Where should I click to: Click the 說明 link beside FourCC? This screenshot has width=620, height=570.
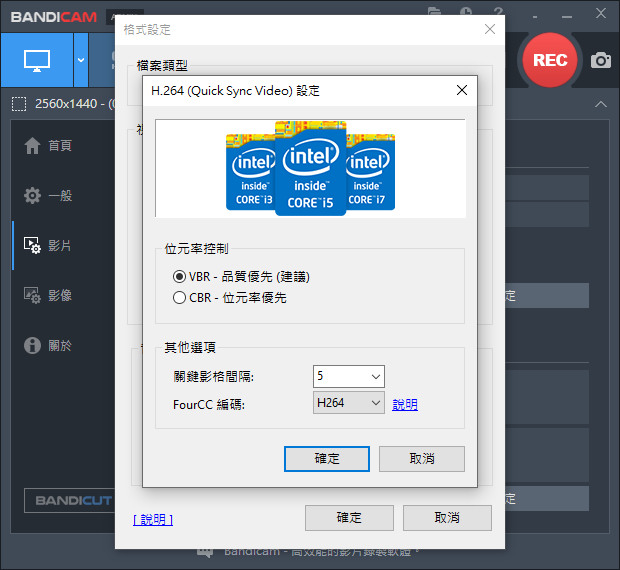tap(405, 404)
